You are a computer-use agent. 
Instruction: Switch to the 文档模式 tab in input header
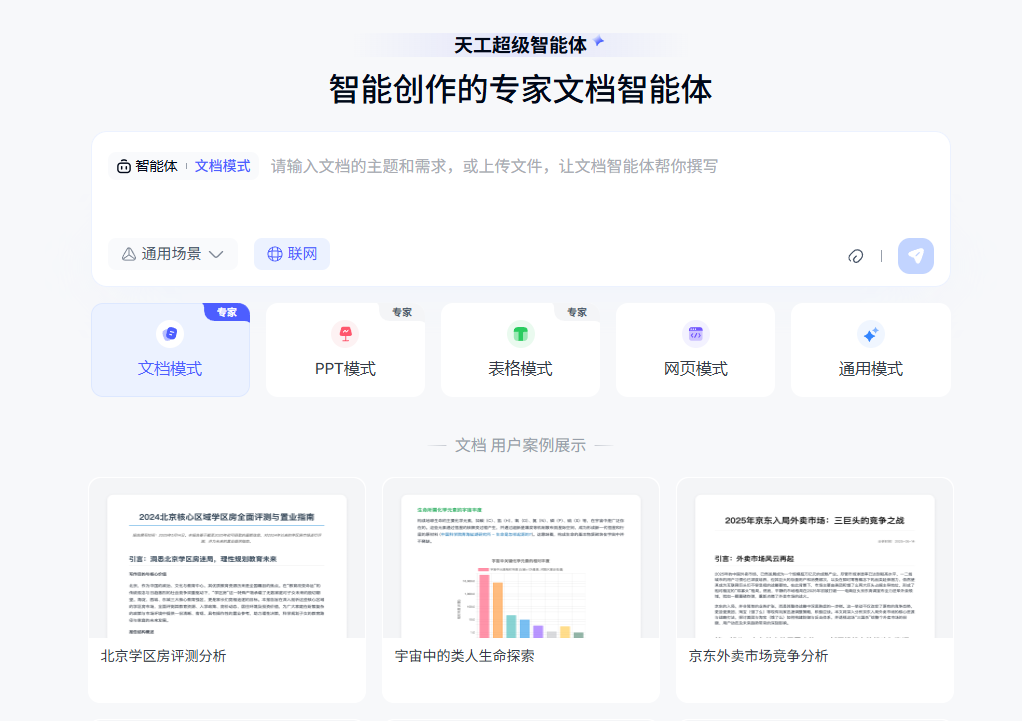point(222,166)
